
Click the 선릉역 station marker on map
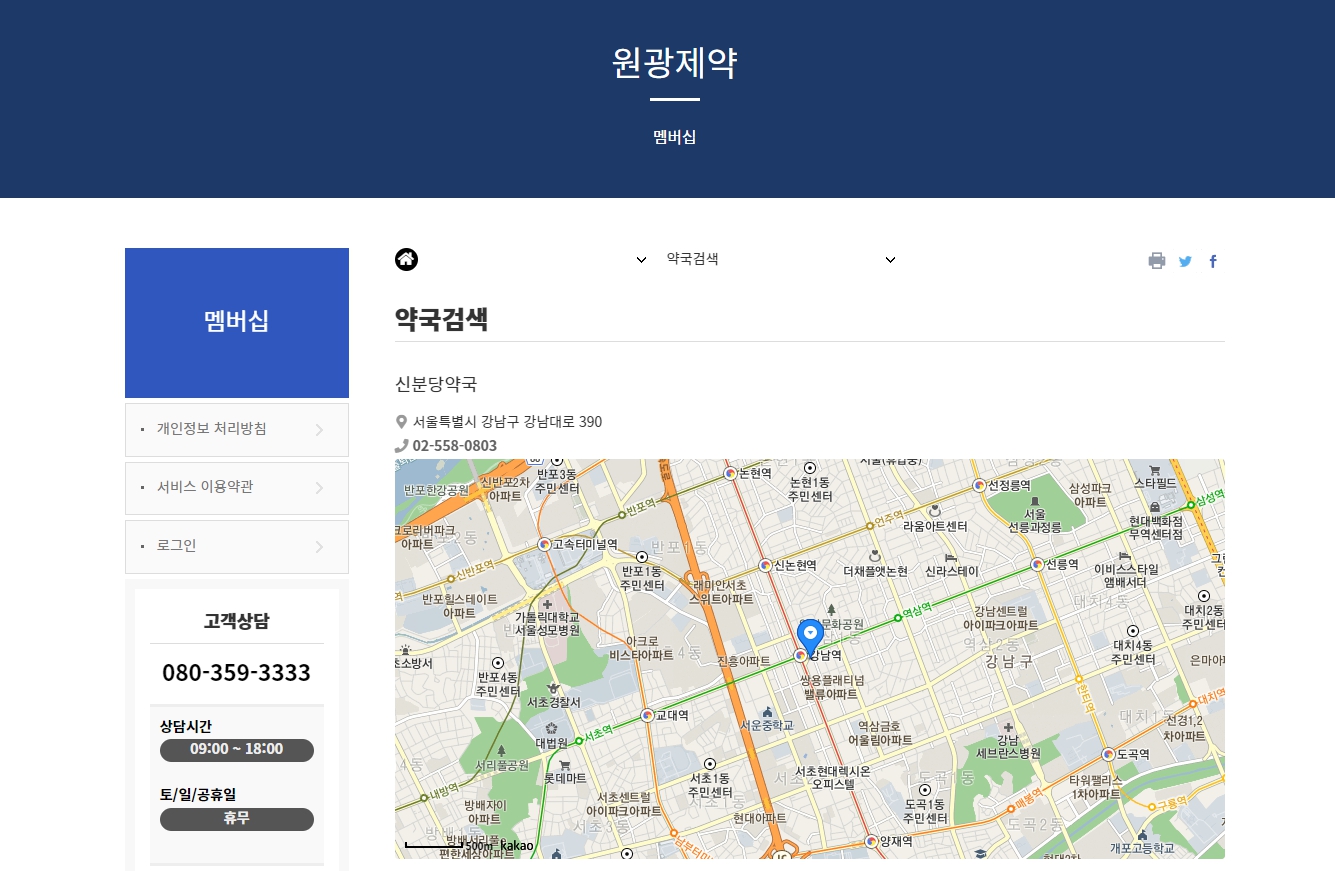[x=1037, y=564]
